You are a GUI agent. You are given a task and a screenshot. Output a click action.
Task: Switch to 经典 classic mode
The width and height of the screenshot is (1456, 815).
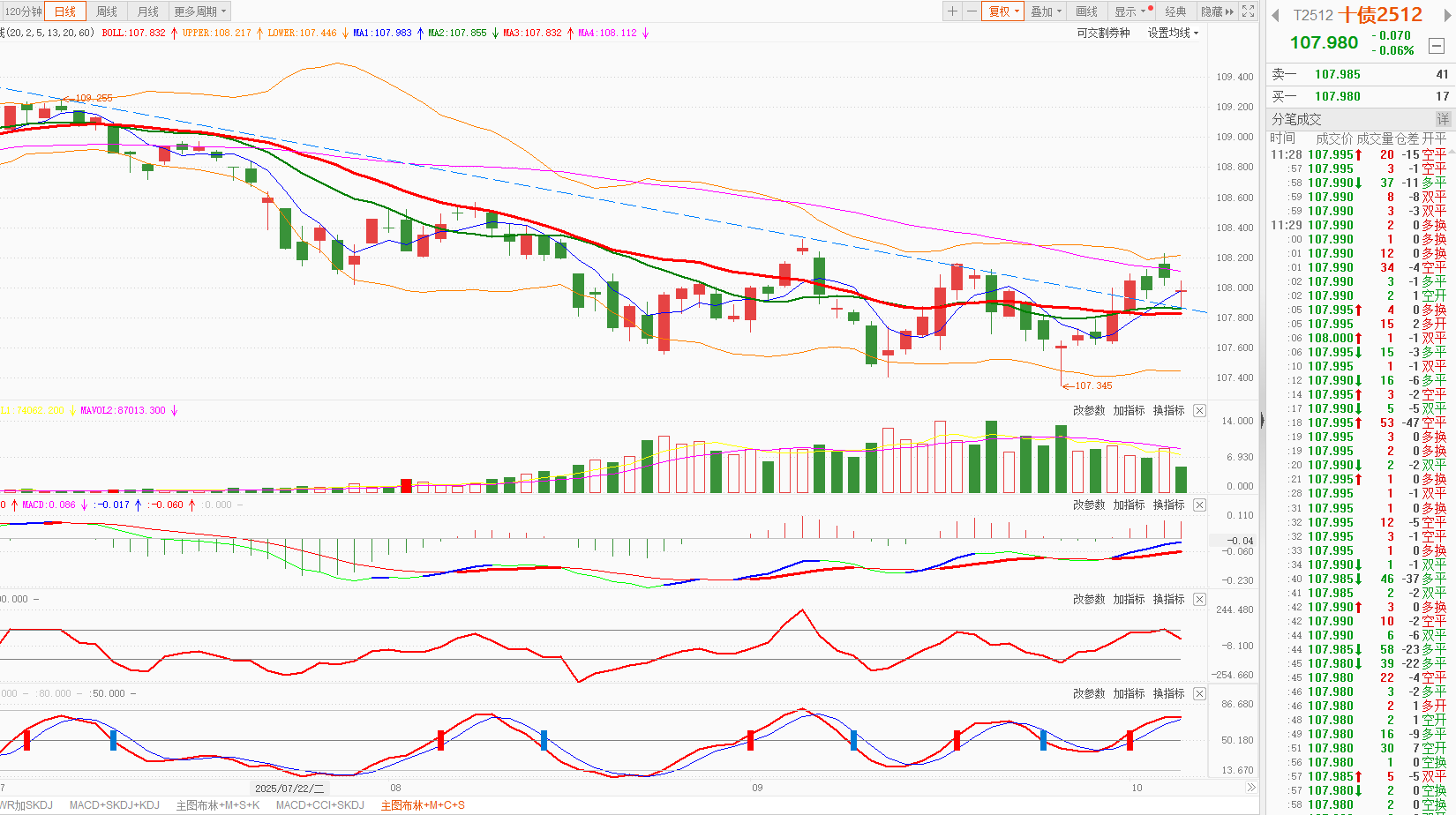click(x=1175, y=11)
